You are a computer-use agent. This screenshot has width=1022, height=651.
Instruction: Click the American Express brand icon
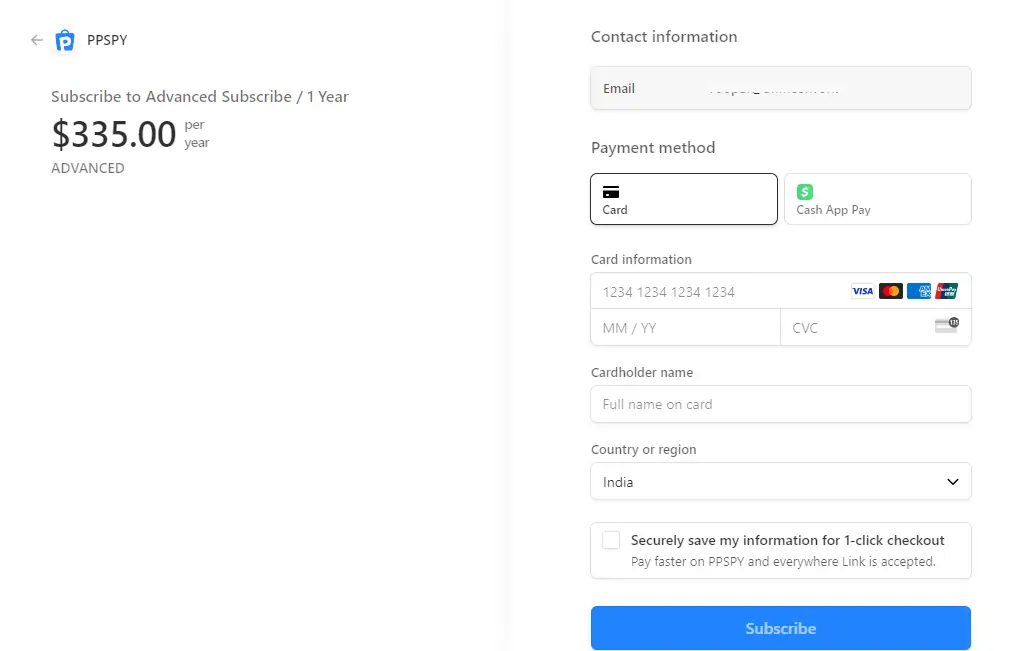tap(919, 290)
